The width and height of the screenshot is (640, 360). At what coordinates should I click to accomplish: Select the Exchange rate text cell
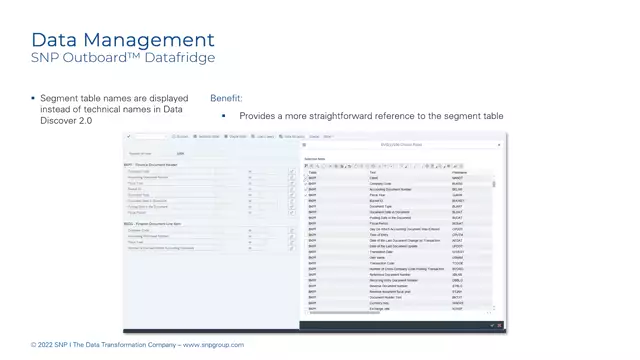click(379, 309)
